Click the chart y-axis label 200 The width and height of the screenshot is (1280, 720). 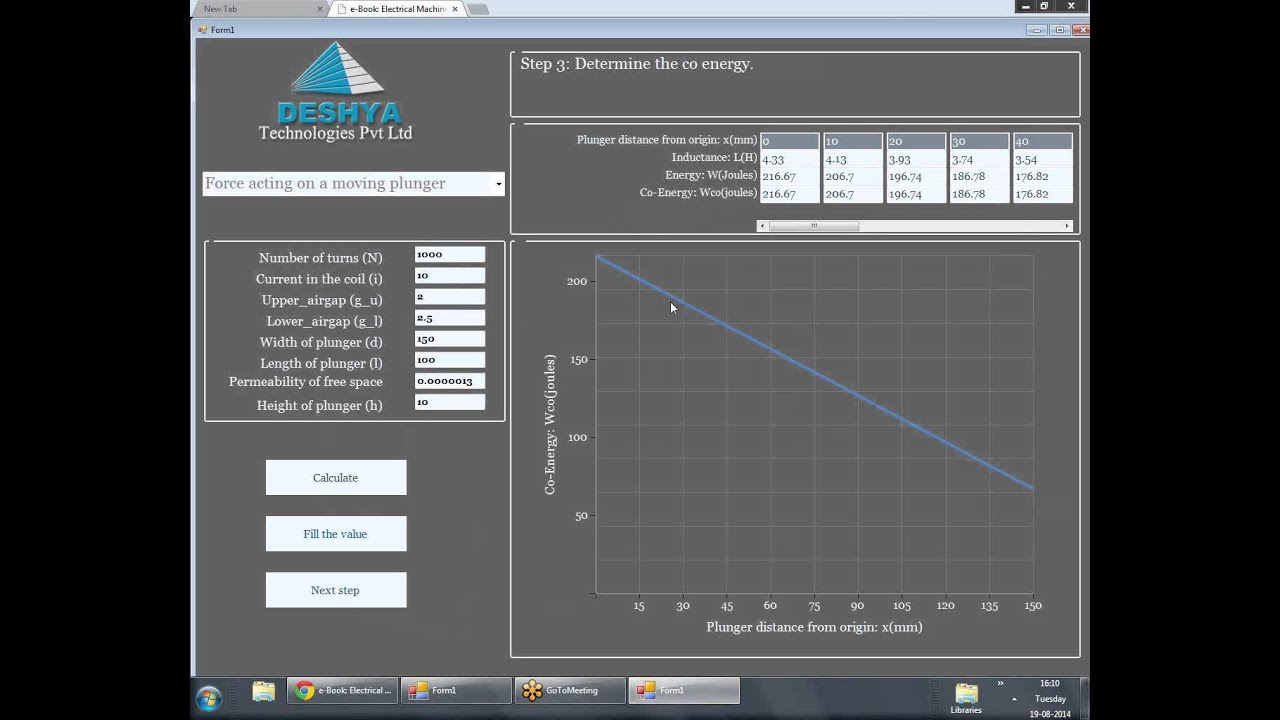[x=576, y=282]
